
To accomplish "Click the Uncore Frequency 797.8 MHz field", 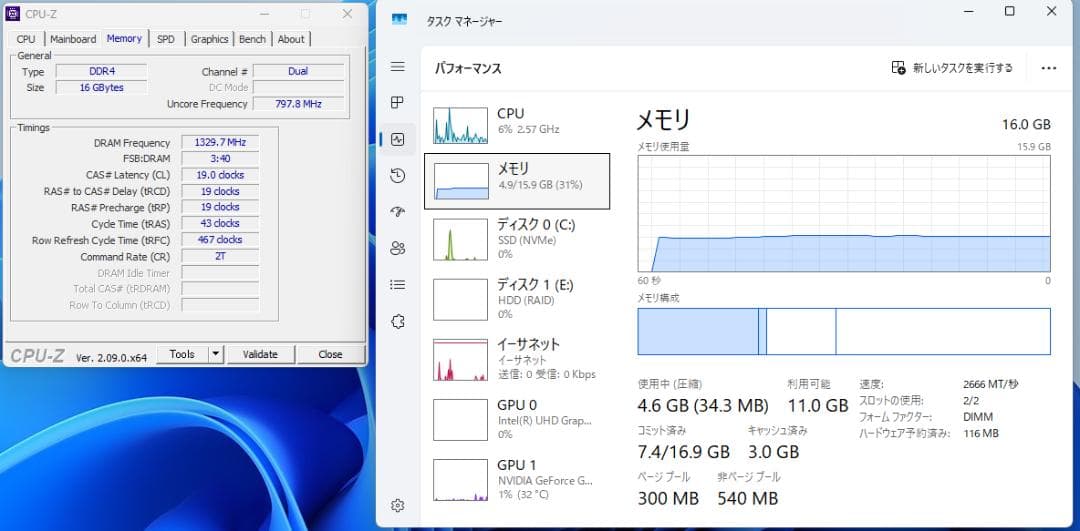I will point(298,104).
